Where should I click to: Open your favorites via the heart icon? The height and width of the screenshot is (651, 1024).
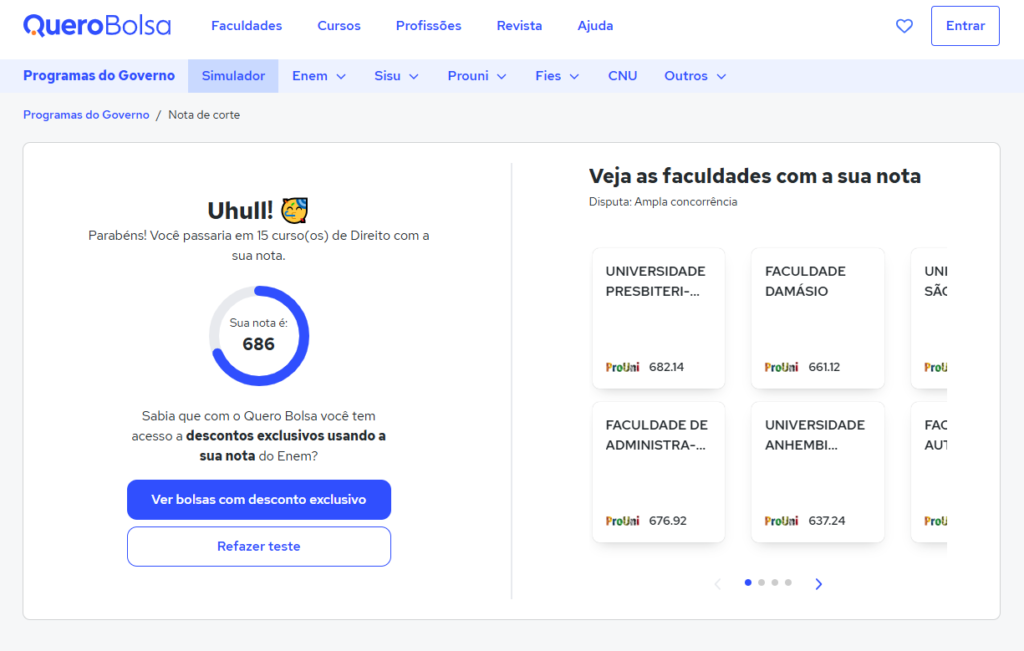pos(904,26)
